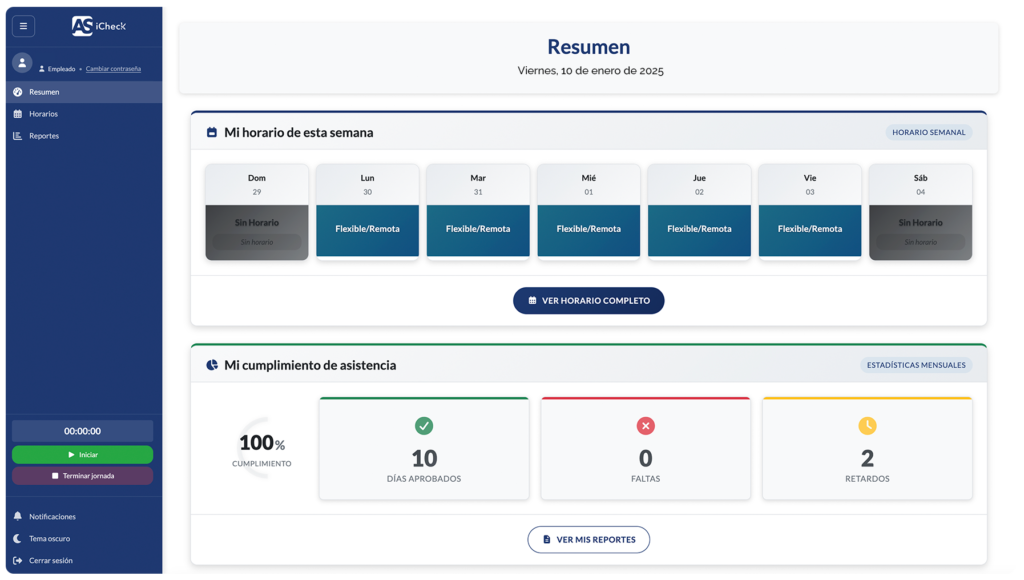
Task: Toggle Tema oscuro dark mode
Action: pos(49,538)
